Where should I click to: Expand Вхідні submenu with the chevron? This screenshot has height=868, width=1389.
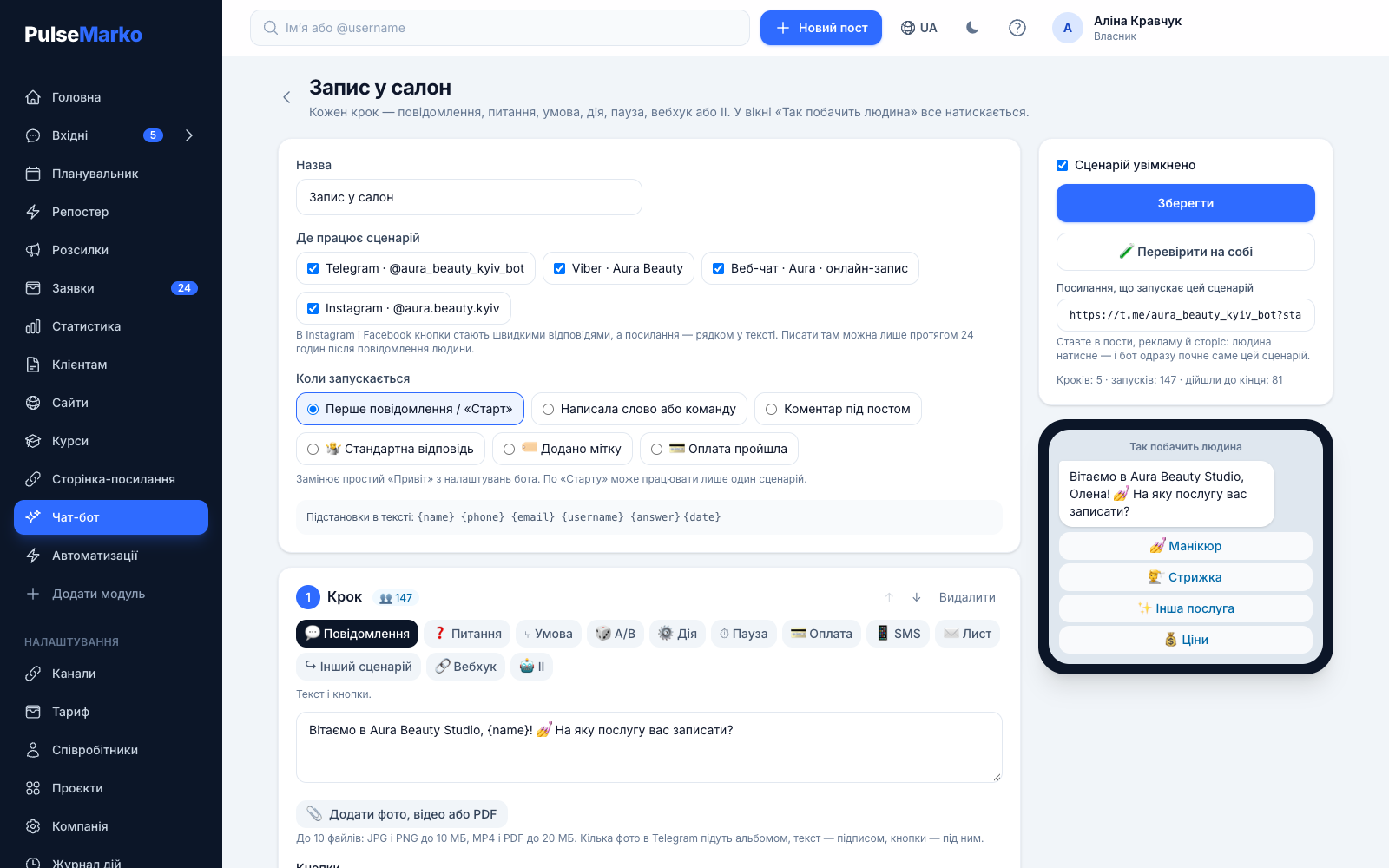(189, 135)
